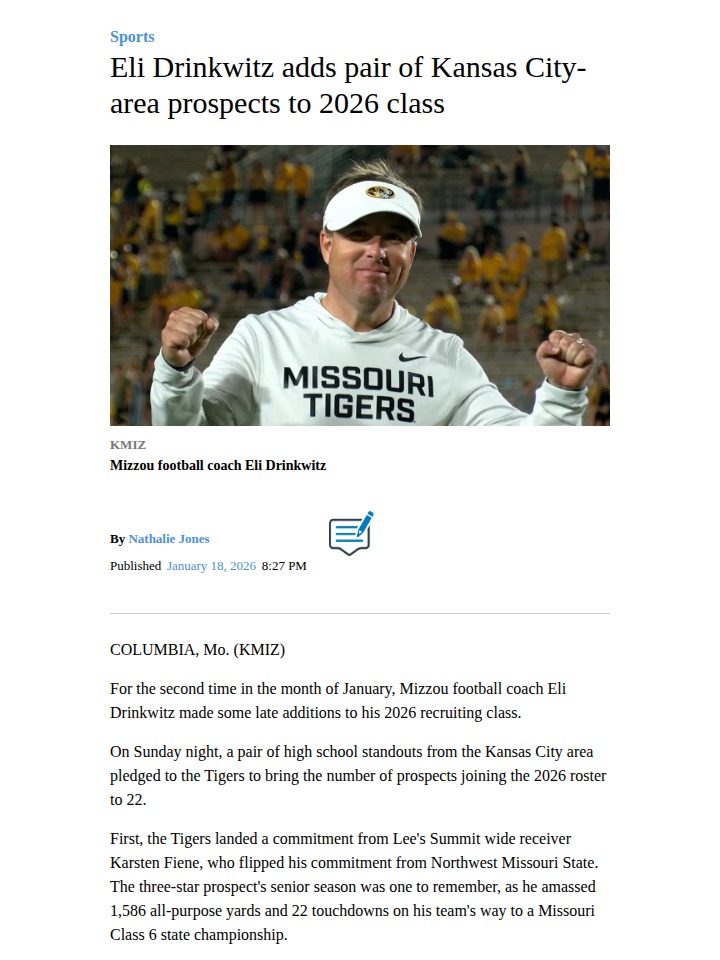Viewport: 720px width, 960px height.
Task: Click the Missouri Tigers text on the hoodie
Action: pos(358,394)
